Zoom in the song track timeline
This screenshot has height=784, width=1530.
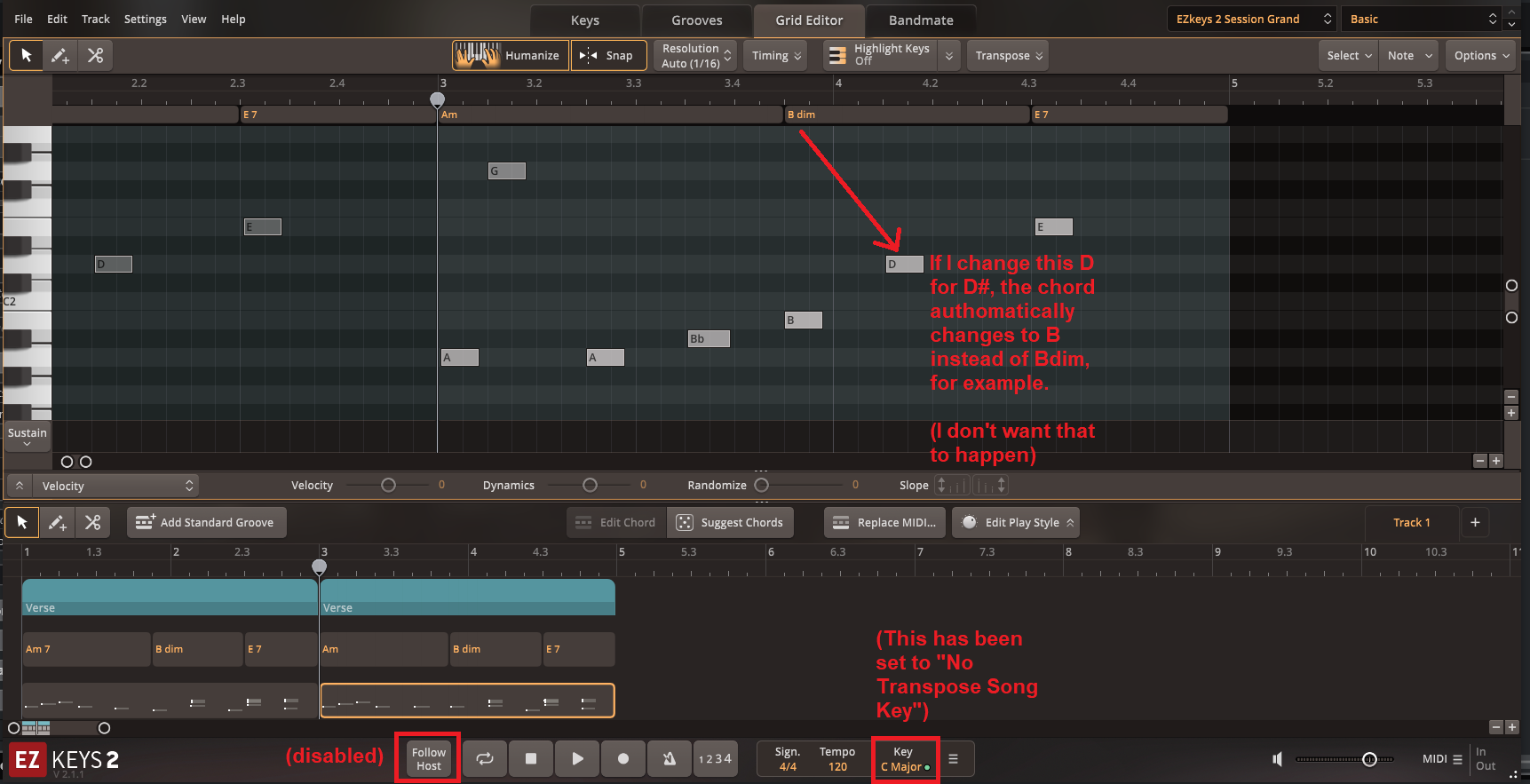1512,727
